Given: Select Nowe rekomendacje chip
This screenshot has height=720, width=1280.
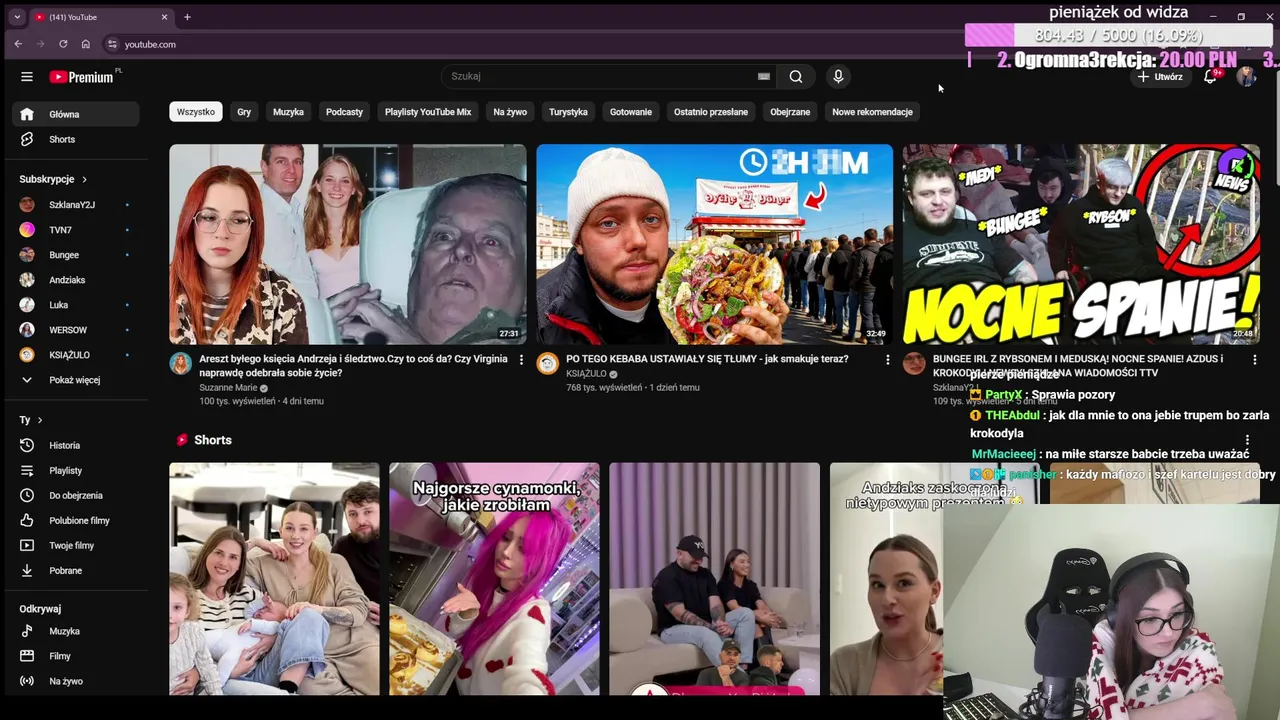Looking at the screenshot, I should (x=872, y=112).
